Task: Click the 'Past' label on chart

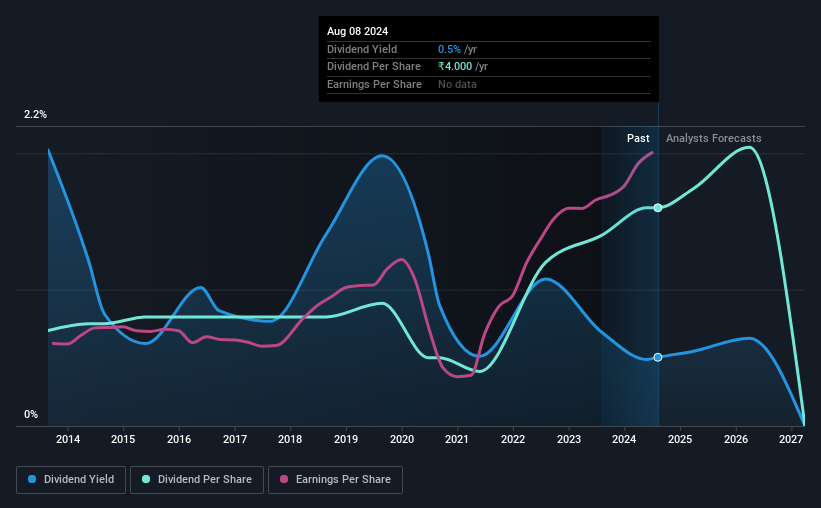Action: click(638, 138)
